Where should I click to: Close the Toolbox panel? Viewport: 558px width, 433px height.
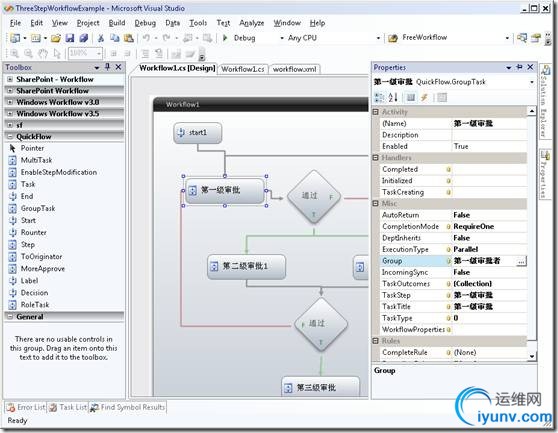tap(119, 67)
